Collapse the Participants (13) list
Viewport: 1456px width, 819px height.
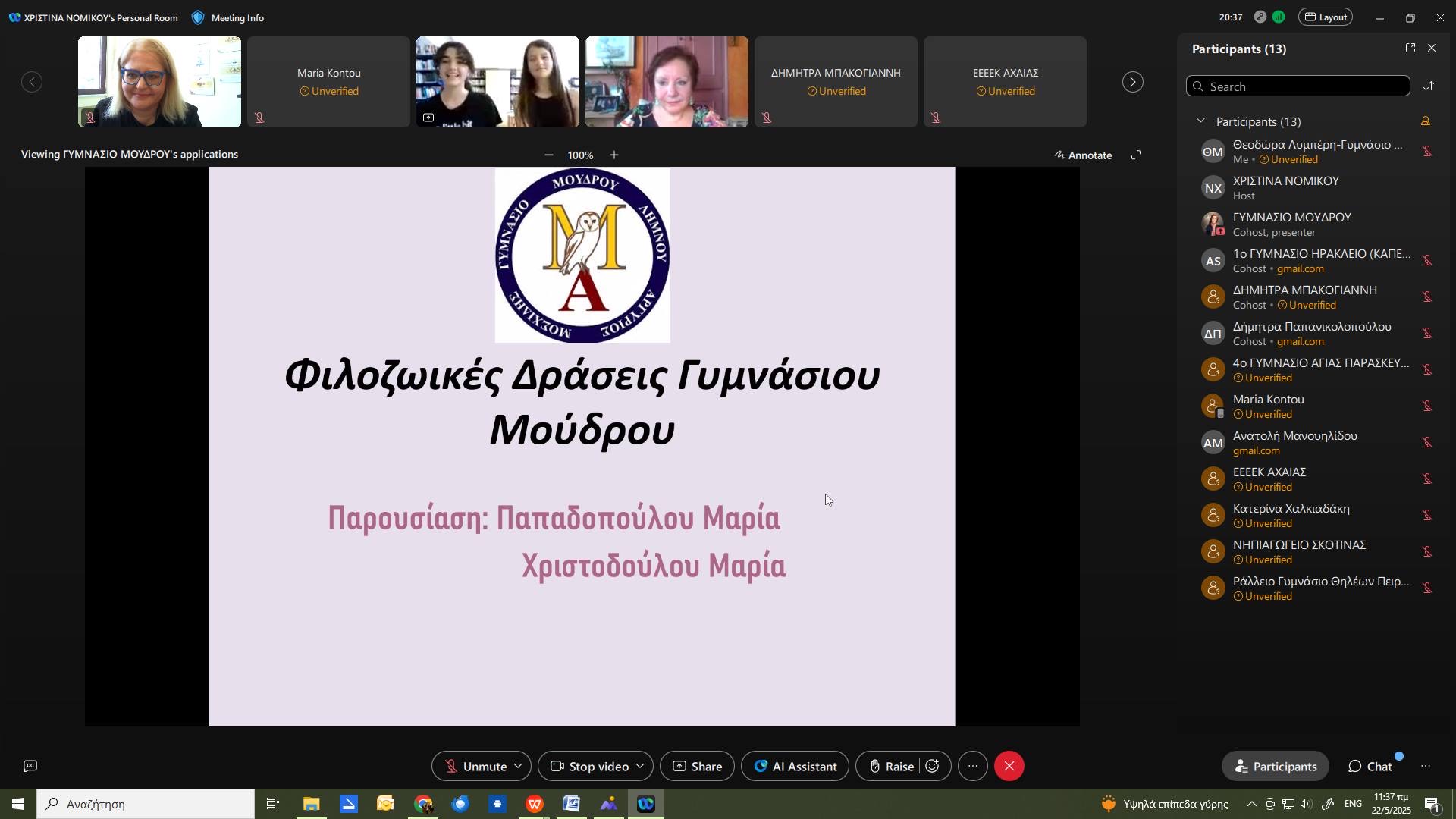(x=1200, y=121)
